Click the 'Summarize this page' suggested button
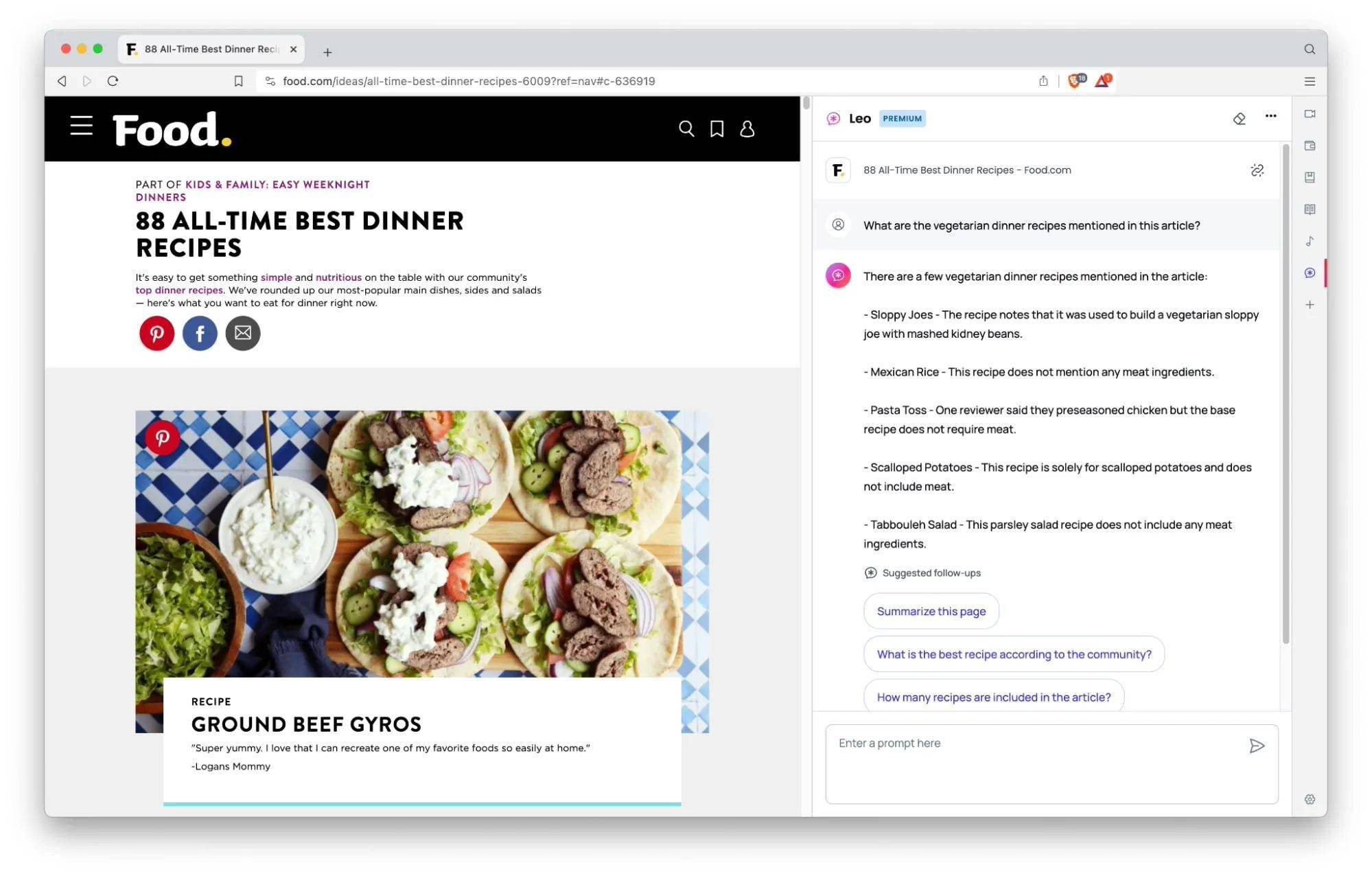 coord(931,611)
